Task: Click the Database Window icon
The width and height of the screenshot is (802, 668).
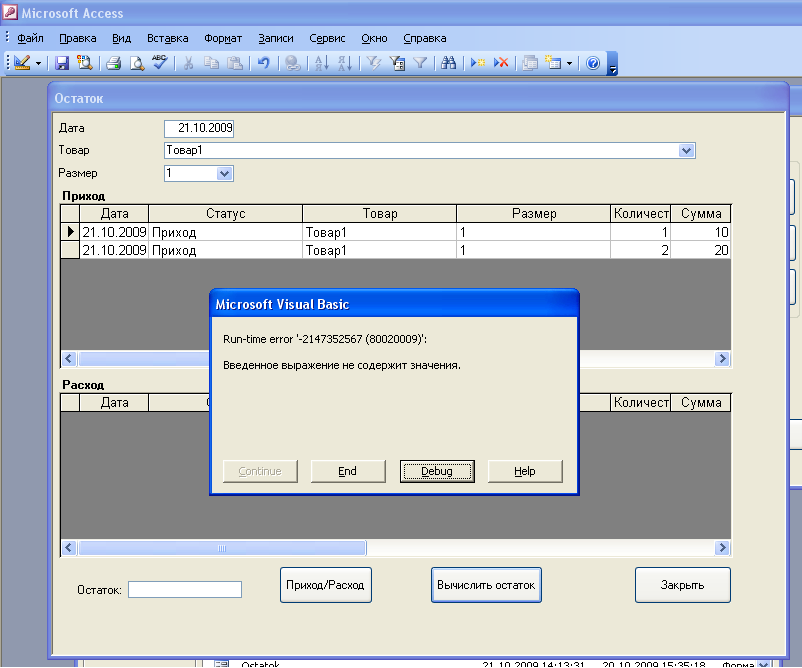Action: click(530, 63)
